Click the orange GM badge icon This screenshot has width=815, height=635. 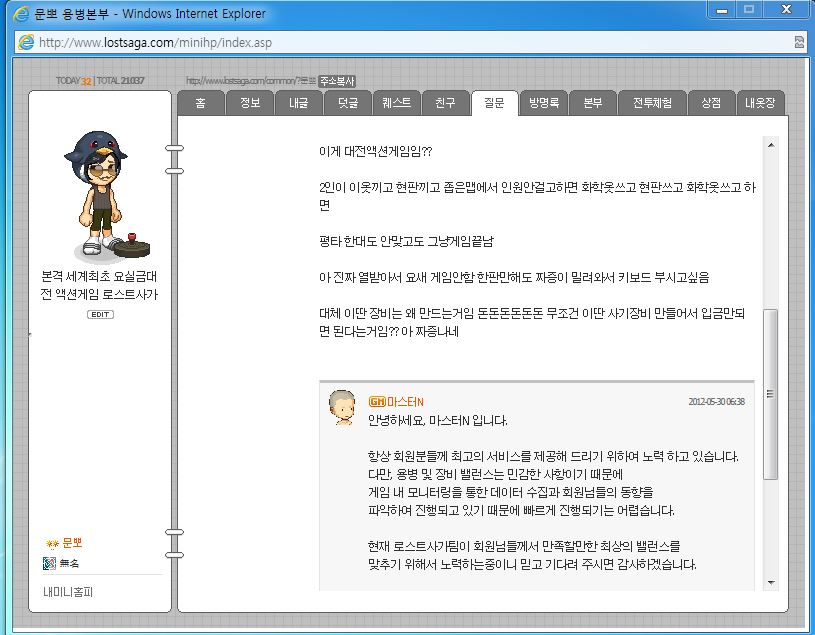coord(377,402)
